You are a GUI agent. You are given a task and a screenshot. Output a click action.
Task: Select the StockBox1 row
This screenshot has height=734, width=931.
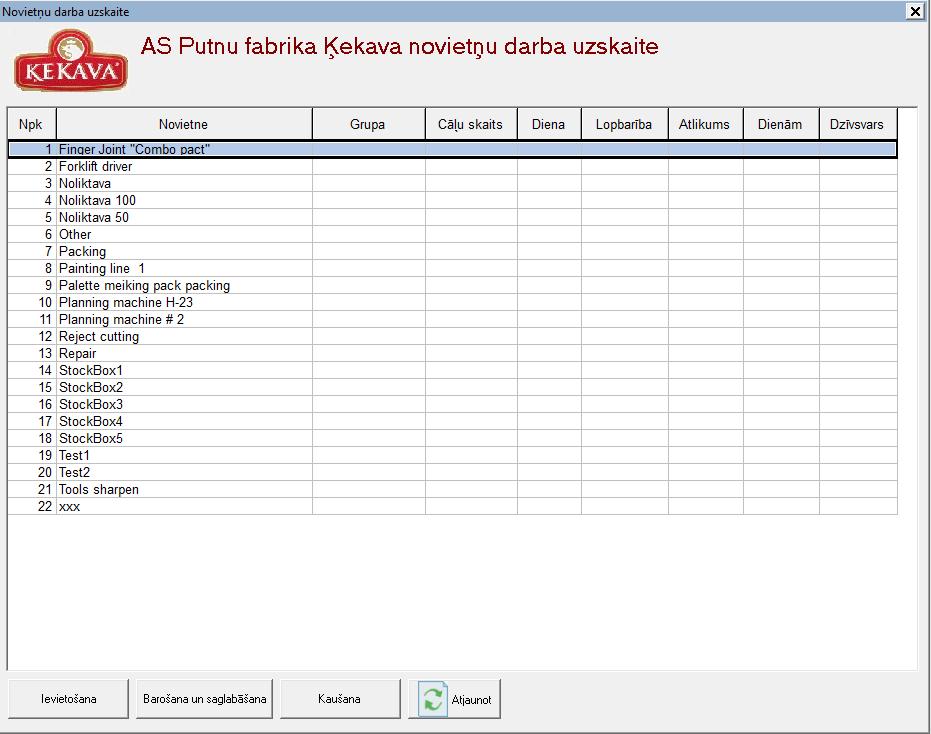(452, 371)
